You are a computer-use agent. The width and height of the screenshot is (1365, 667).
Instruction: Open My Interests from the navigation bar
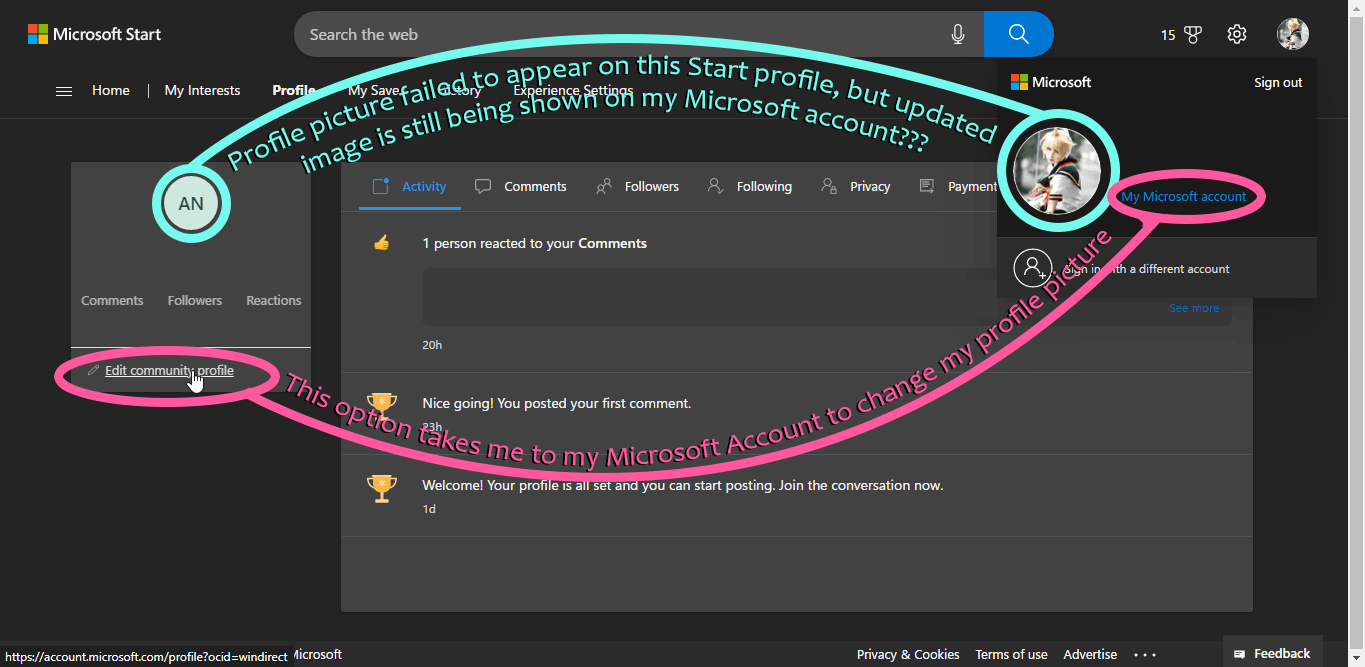202,90
